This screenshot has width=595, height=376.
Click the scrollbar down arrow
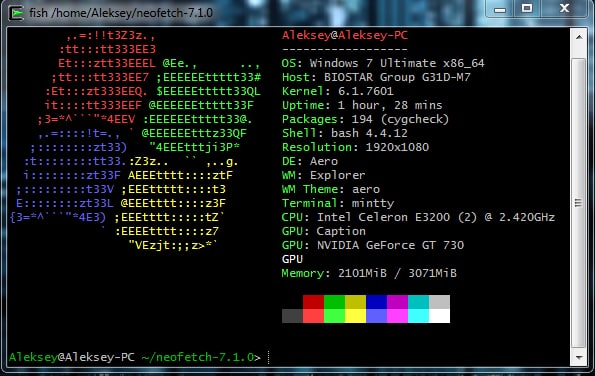pos(579,357)
